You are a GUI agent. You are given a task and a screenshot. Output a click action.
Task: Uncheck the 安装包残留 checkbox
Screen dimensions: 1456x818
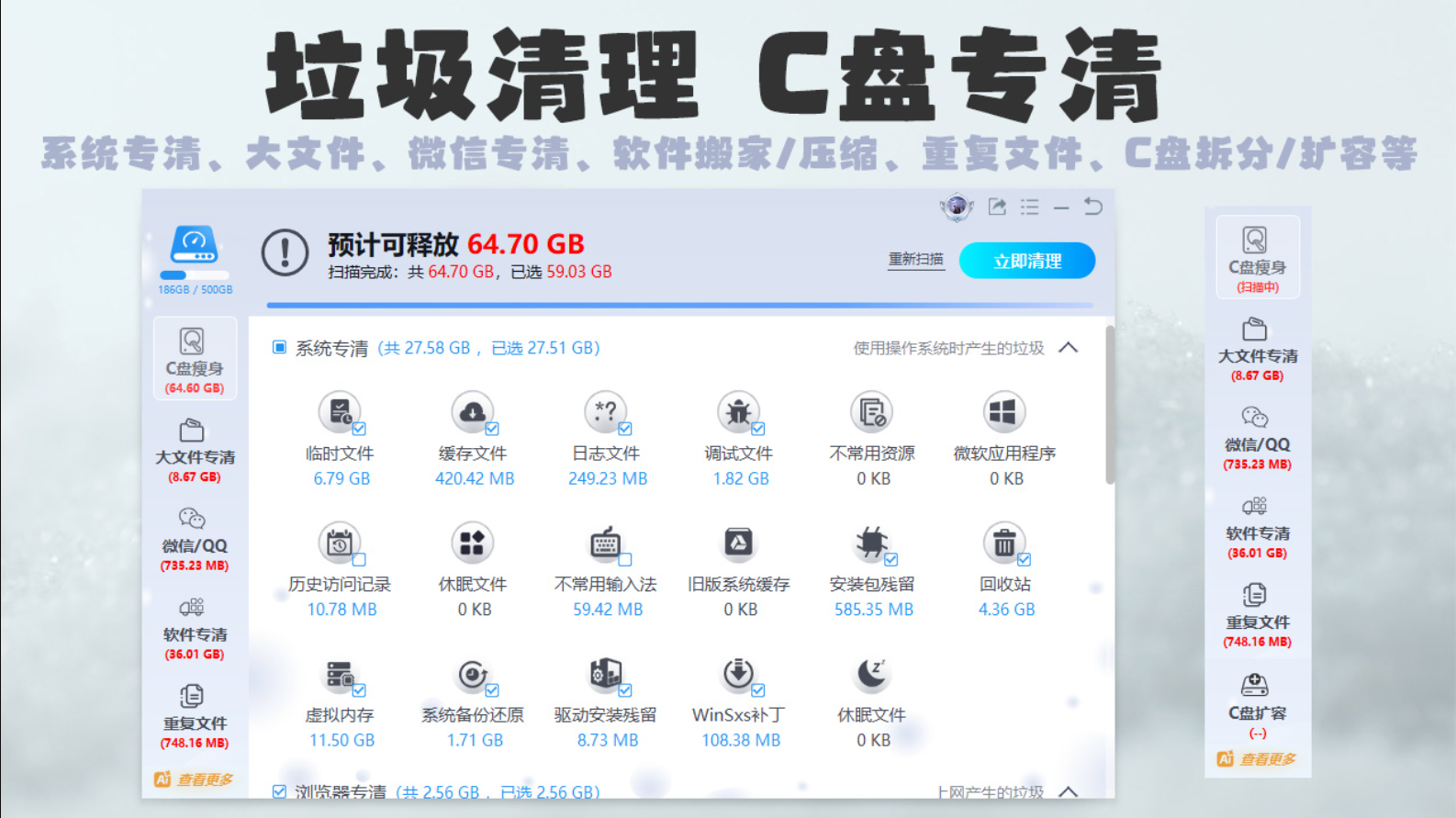[x=890, y=559]
